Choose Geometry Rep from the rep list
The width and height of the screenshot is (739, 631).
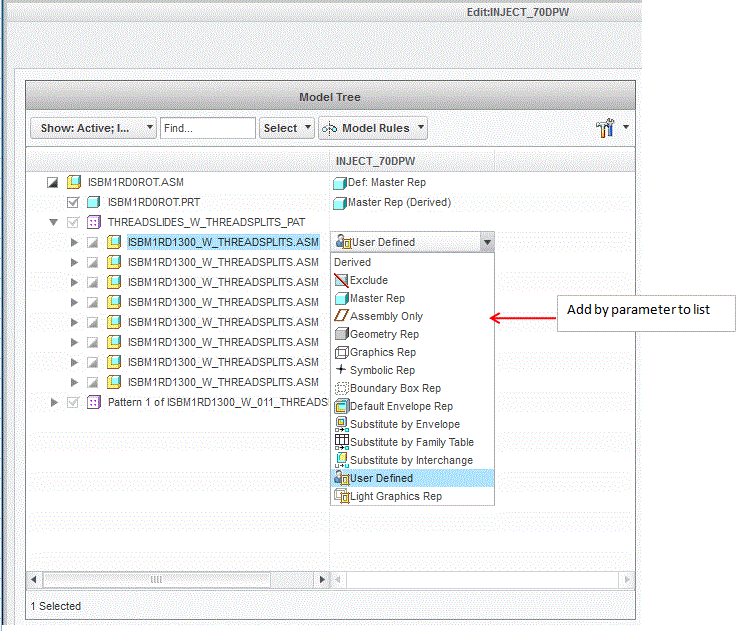(x=412, y=334)
